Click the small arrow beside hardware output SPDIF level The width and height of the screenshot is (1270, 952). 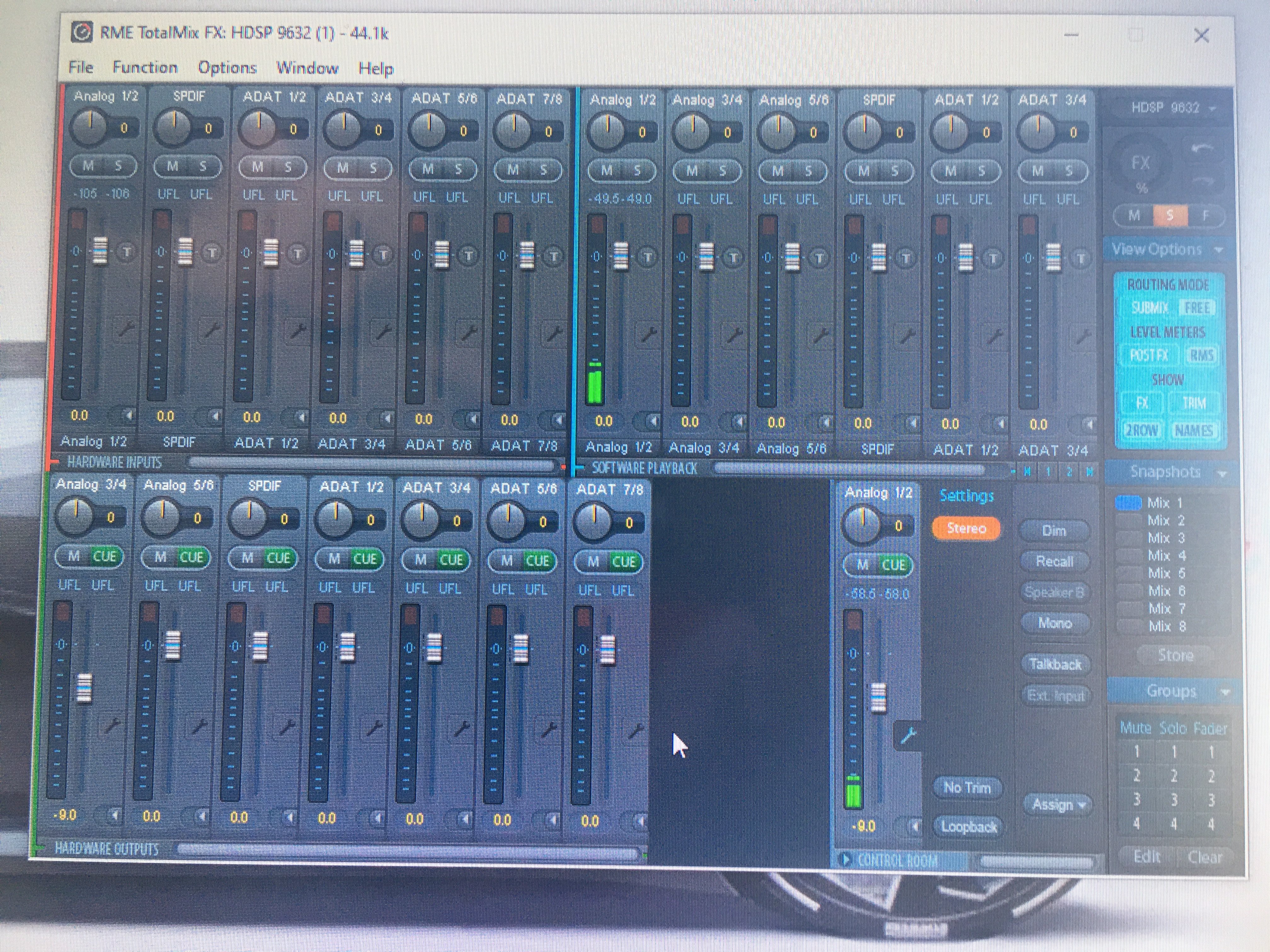(x=289, y=817)
